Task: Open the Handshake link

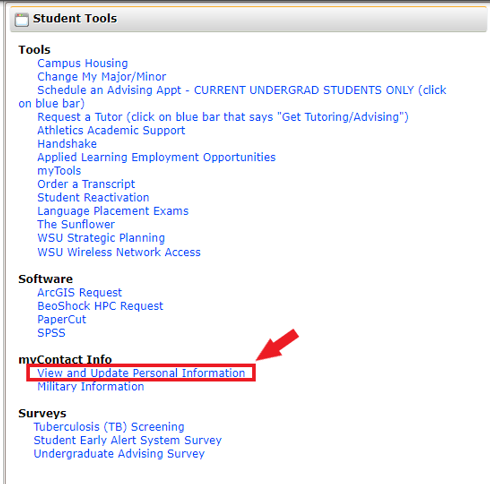Action: pos(67,144)
